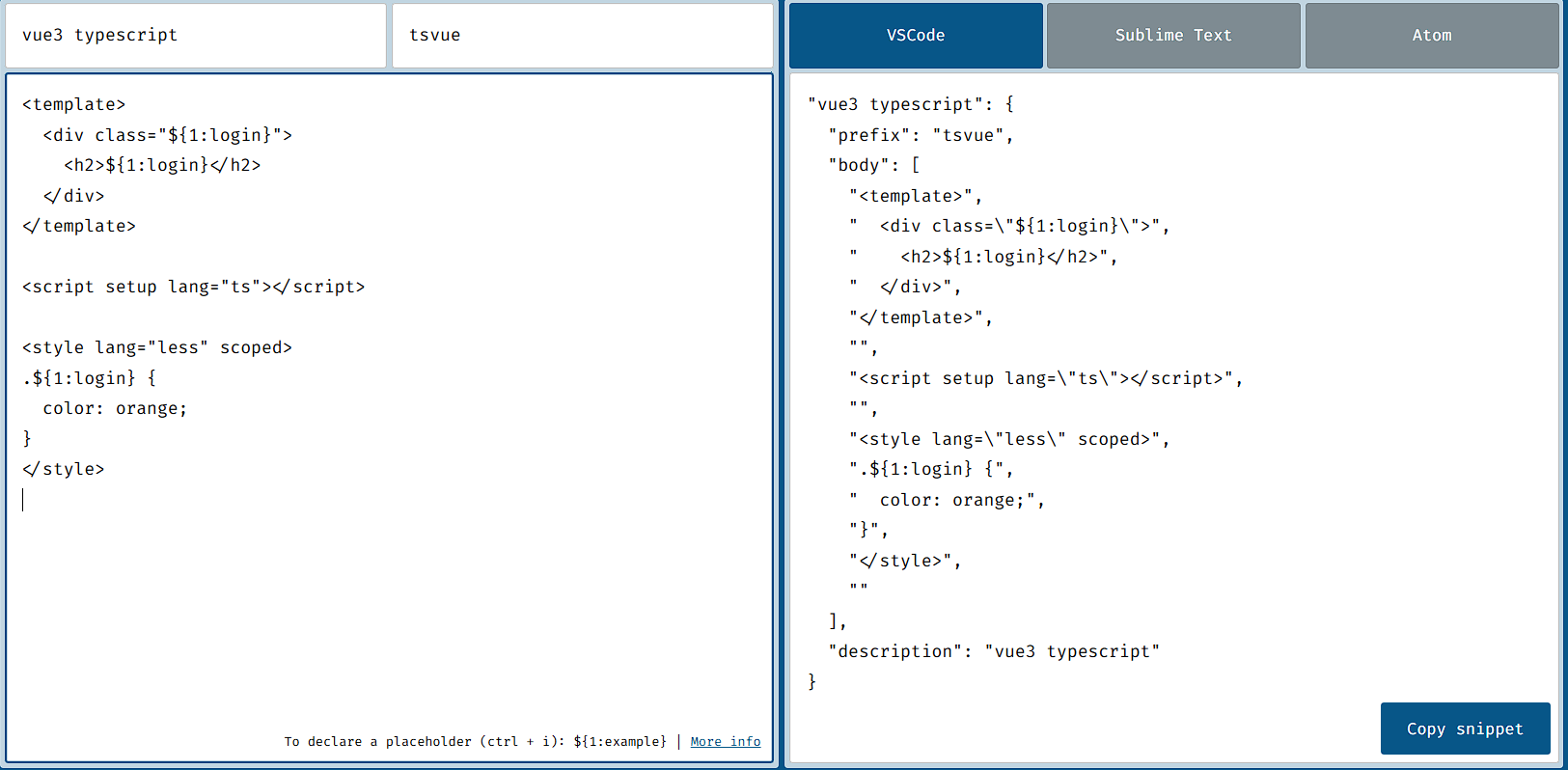The height and width of the screenshot is (770, 1568).
Task: Click the '<h2>${1:login}</h2>' line in editor
Action: (x=162, y=165)
